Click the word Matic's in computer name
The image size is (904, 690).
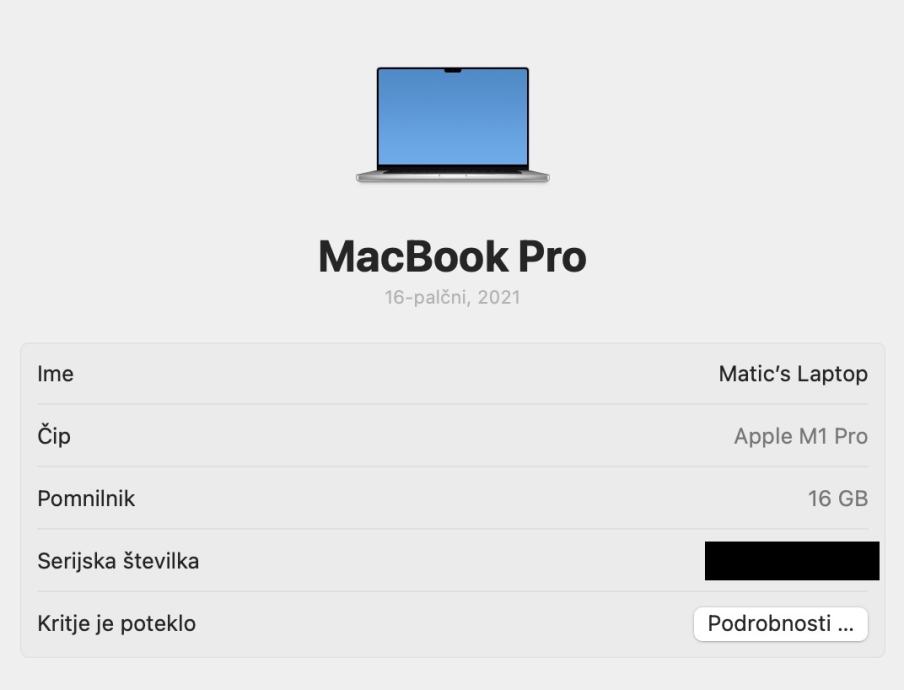(755, 374)
